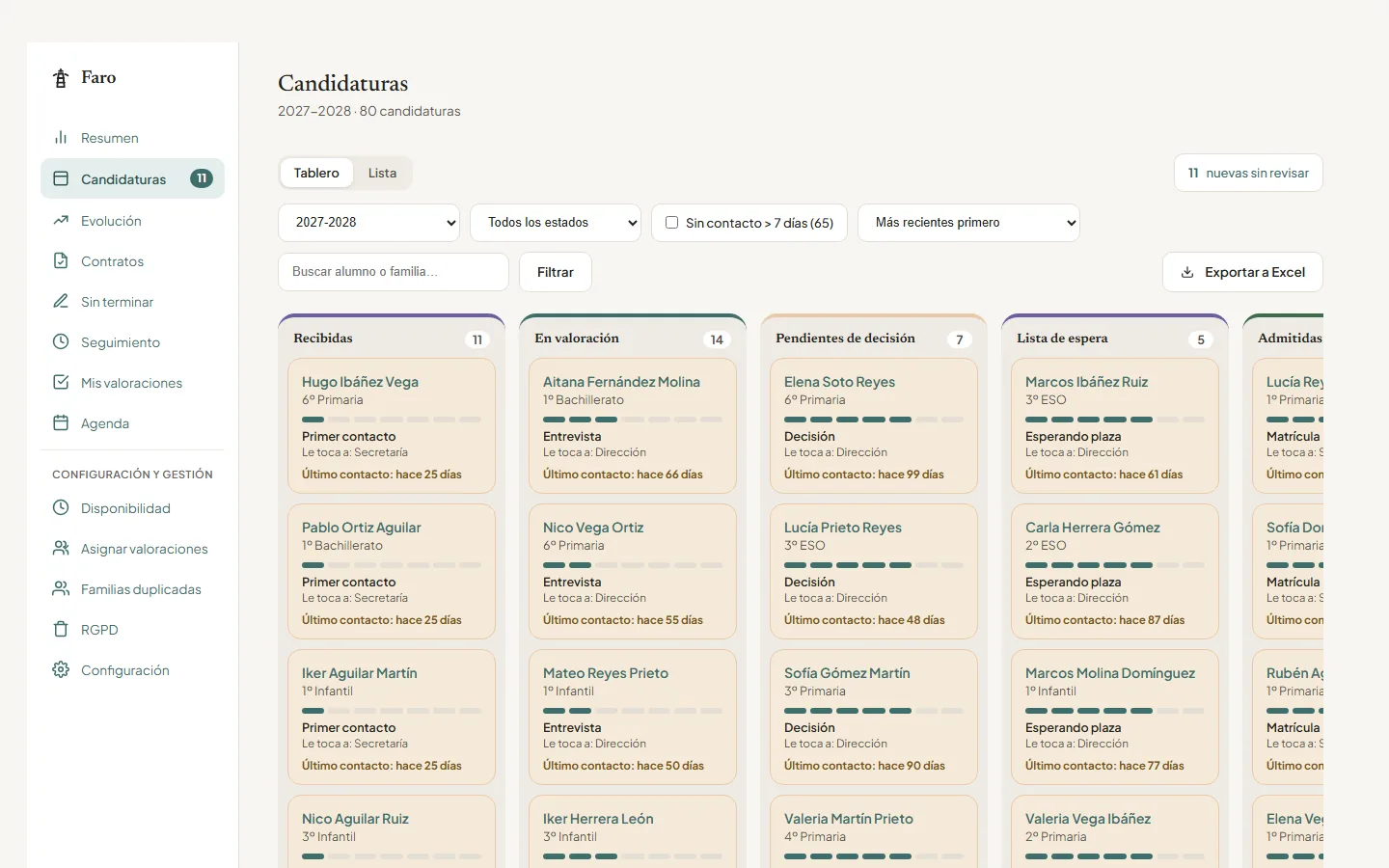Click the Mis valoraciones checkbox icon
Screen dimensions: 1389x868
61,383
